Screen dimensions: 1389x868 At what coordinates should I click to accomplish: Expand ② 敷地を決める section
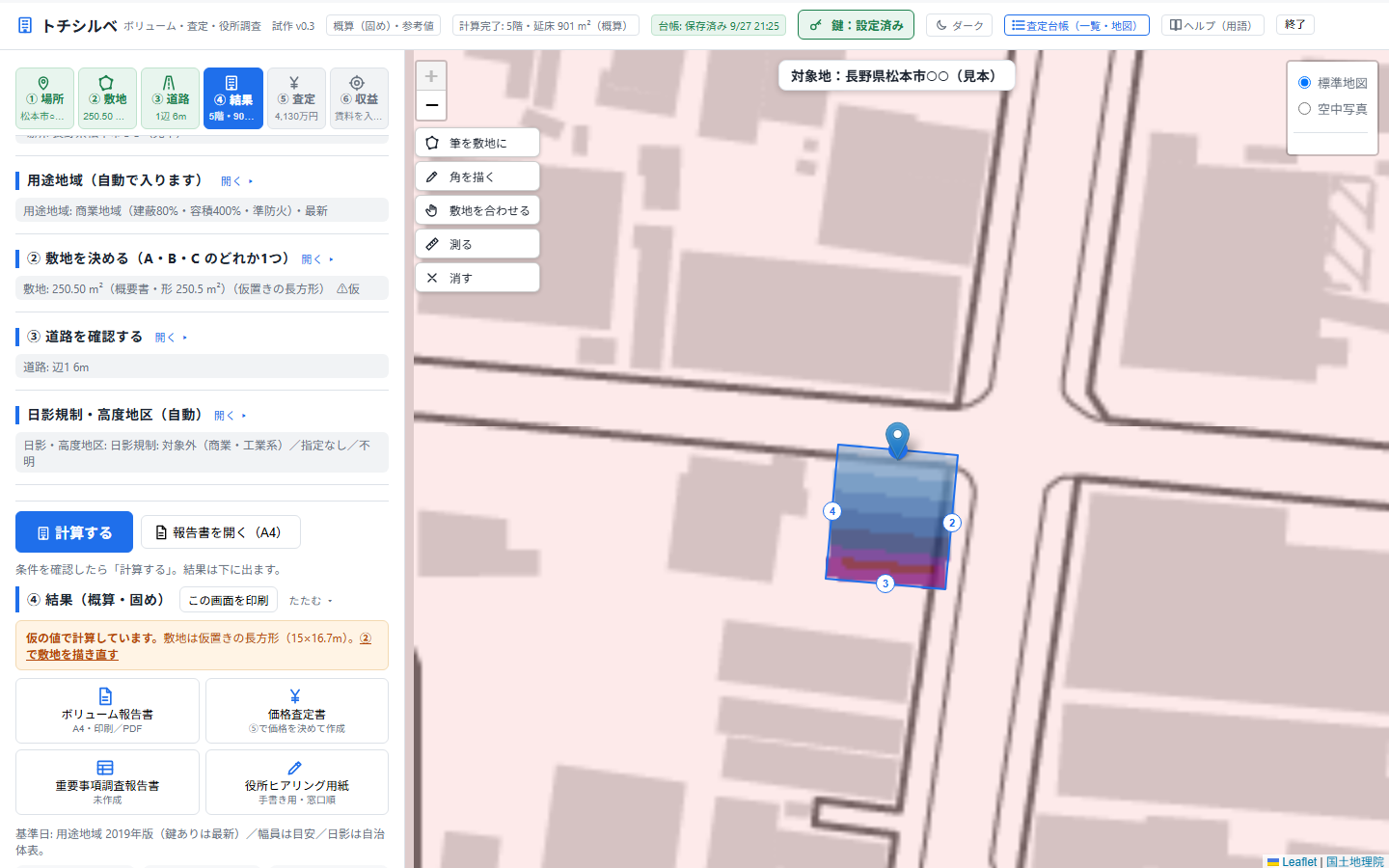(317, 259)
